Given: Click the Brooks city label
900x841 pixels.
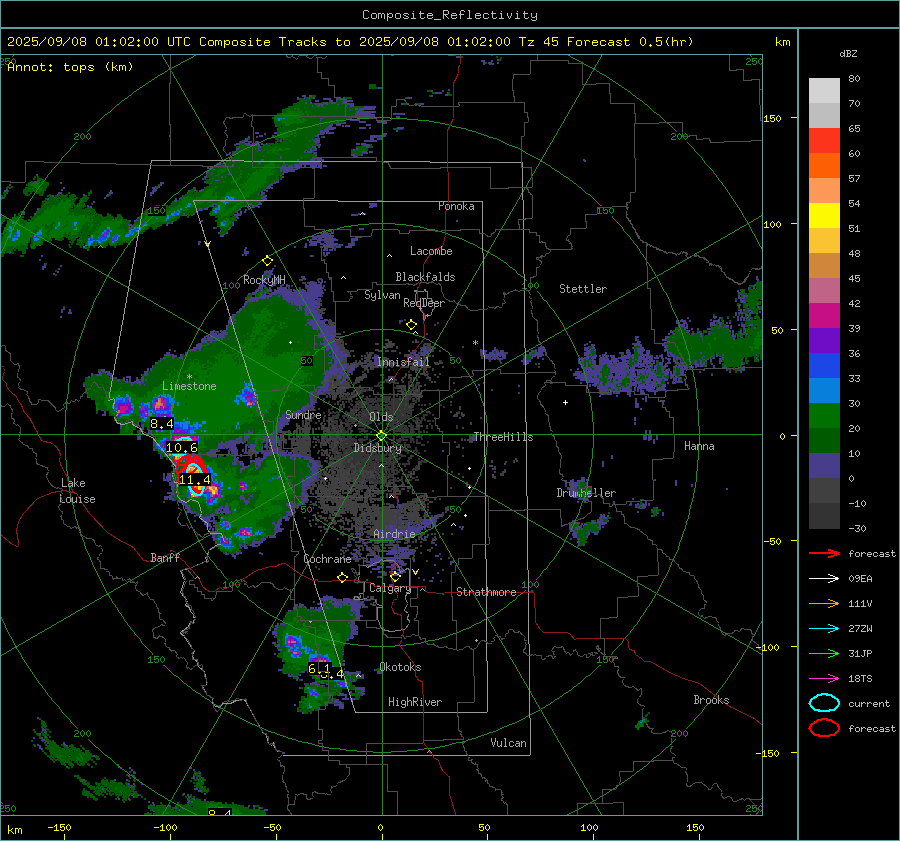Looking at the screenshot, I should [x=711, y=700].
